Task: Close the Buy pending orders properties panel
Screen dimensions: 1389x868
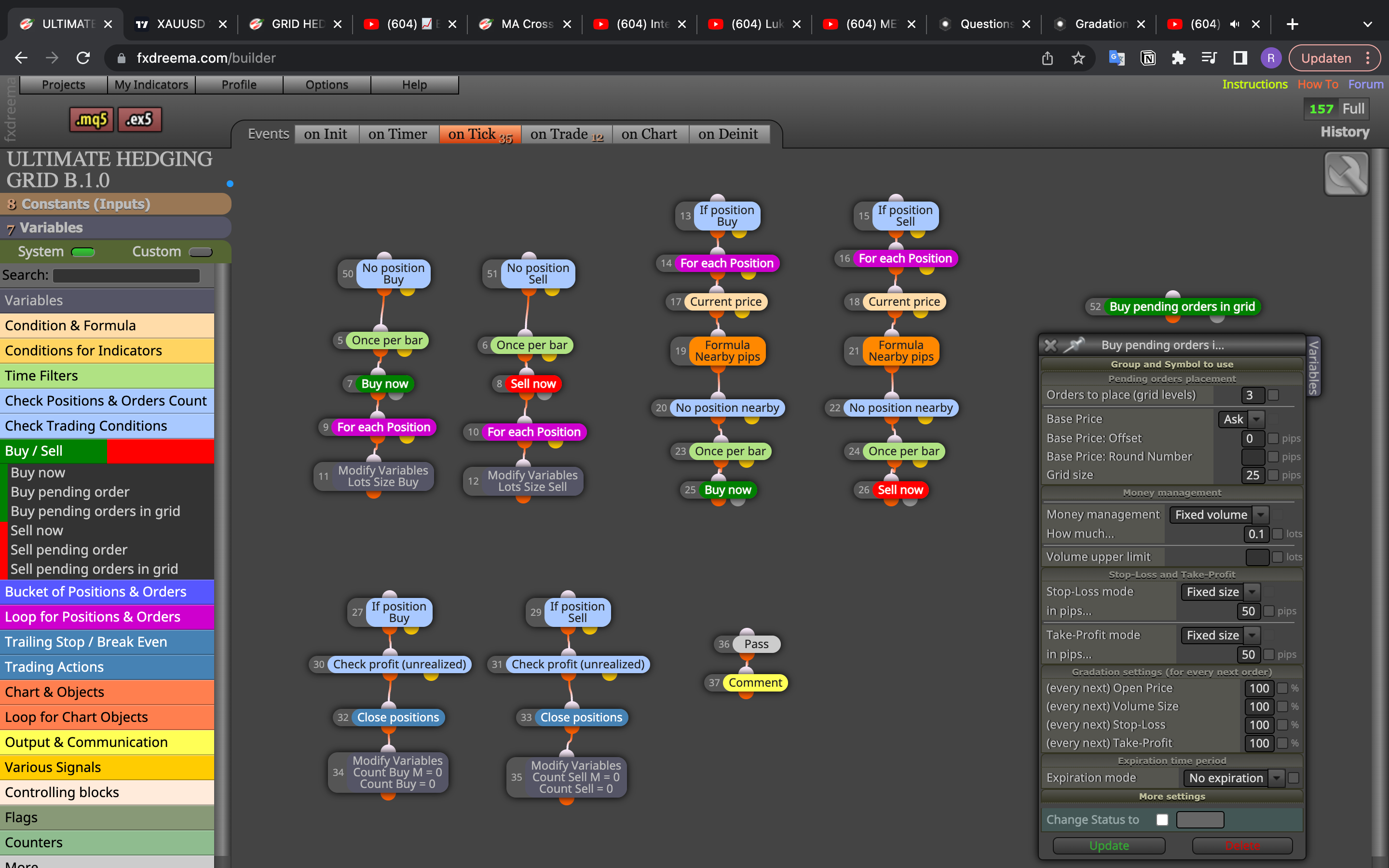Action: coord(1050,345)
